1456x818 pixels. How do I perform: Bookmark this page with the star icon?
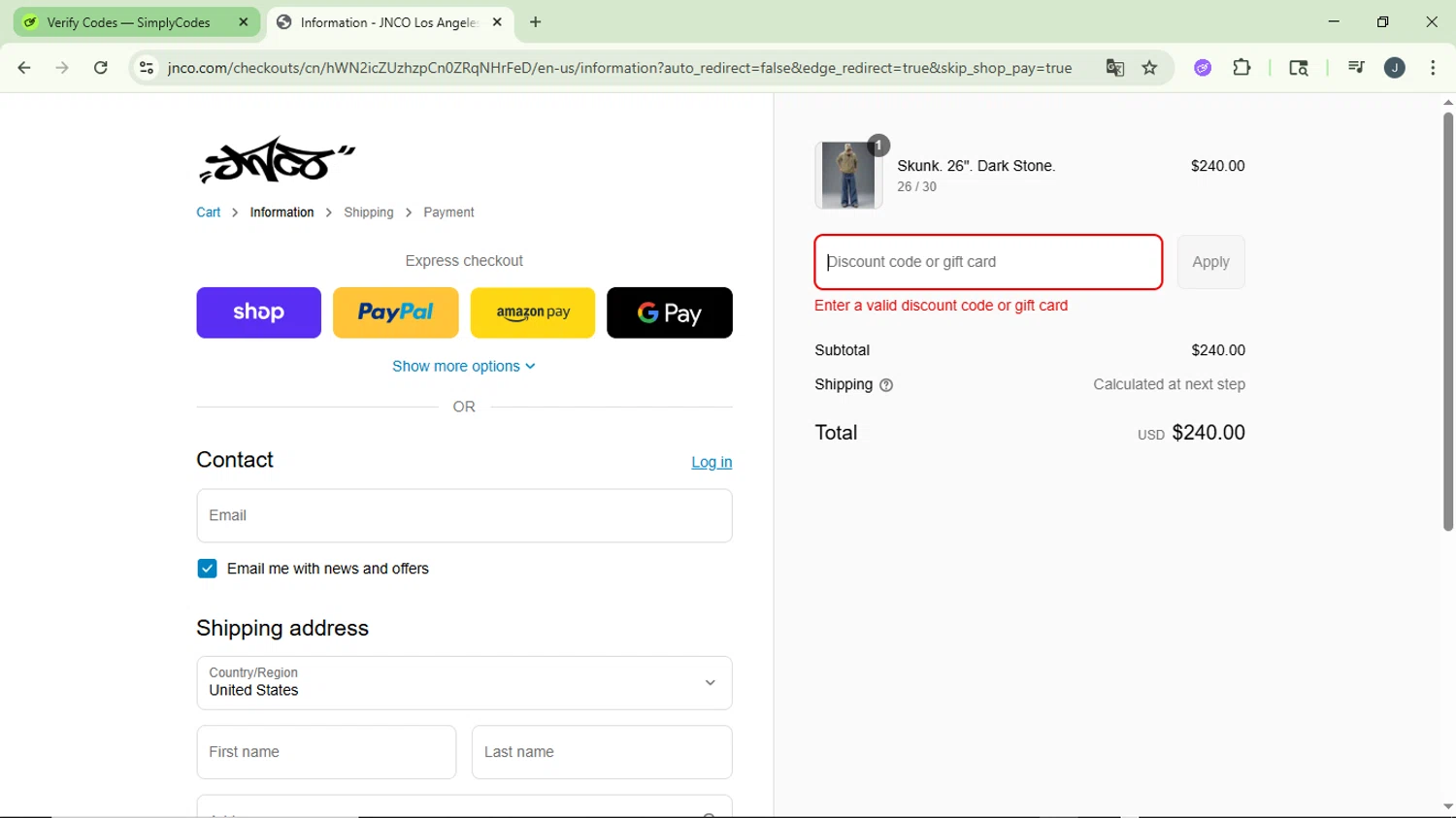point(1150,68)
